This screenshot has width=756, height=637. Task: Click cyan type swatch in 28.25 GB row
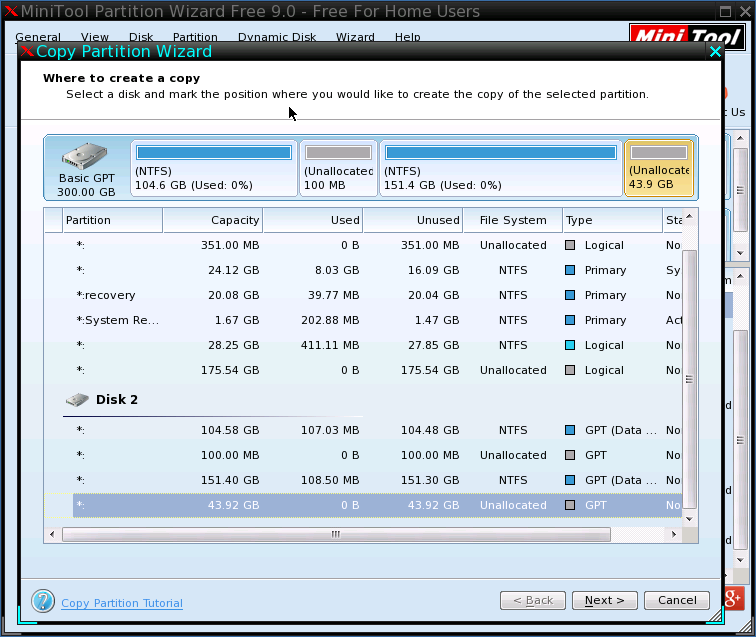point(570,345)
